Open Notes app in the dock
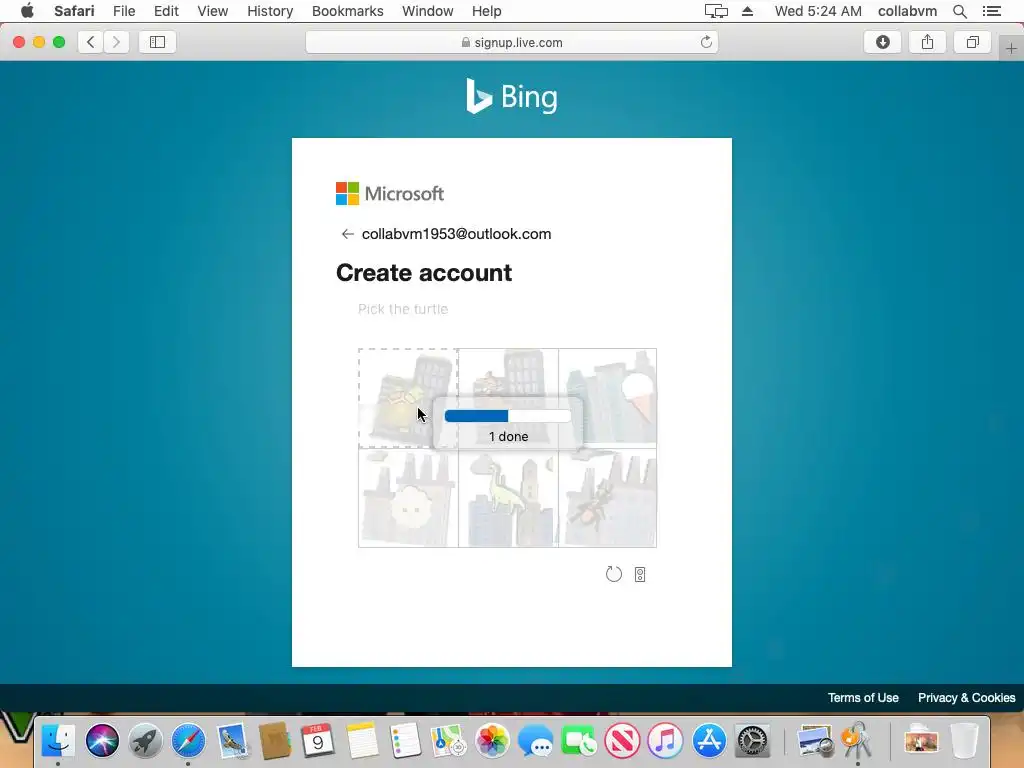The width and height of the screenshot is (1024, 768). coord(362,741)
